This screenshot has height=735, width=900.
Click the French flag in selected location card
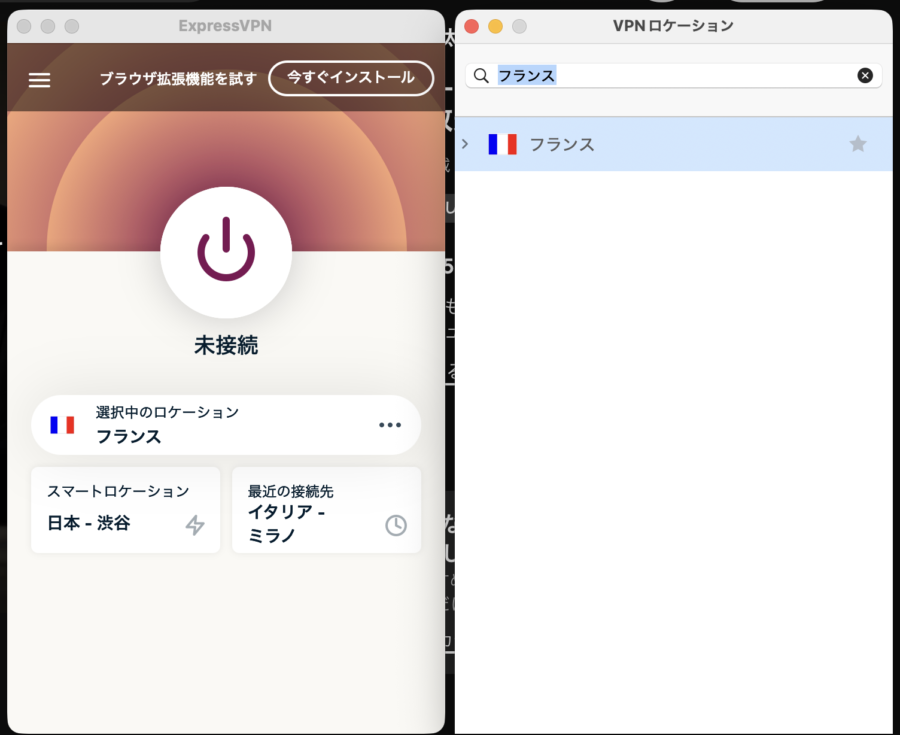(x=62, y=425)
